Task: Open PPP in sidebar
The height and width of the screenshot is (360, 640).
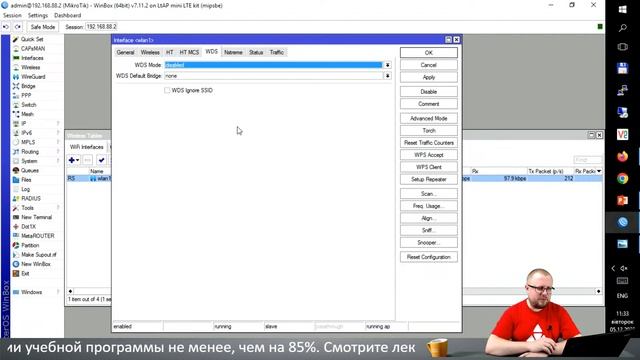Action: pyautogui.click(x=26, y=96)
